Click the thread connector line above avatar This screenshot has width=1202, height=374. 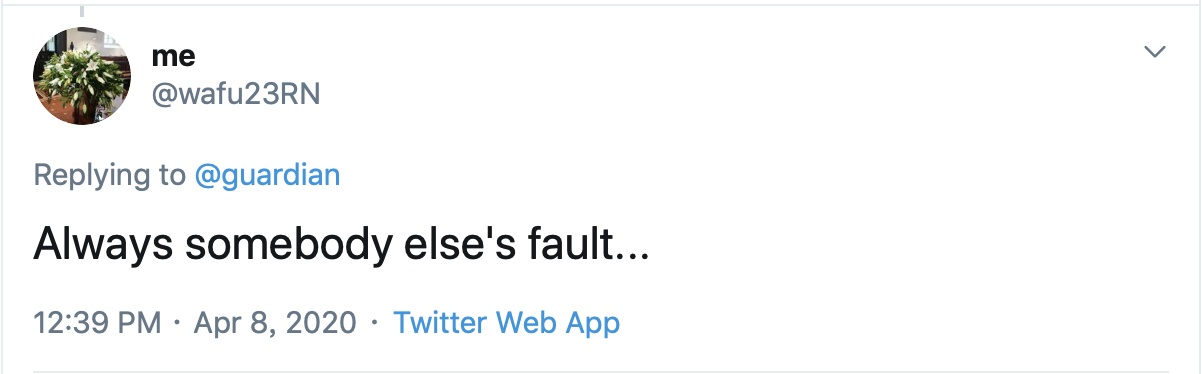82,9
